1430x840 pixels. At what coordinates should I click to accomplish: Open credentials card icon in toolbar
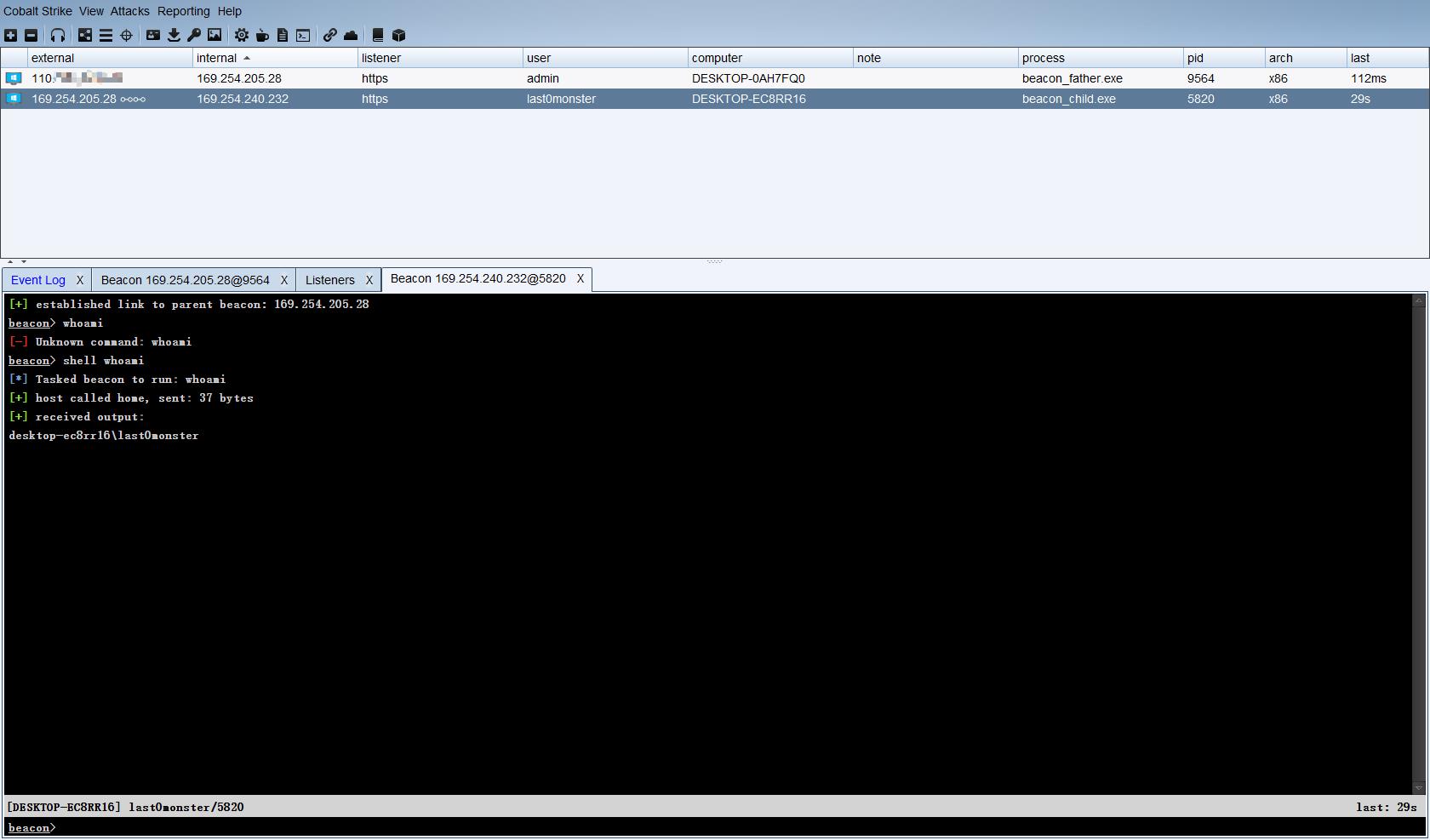pyautogui.click(x=153, y=35)
